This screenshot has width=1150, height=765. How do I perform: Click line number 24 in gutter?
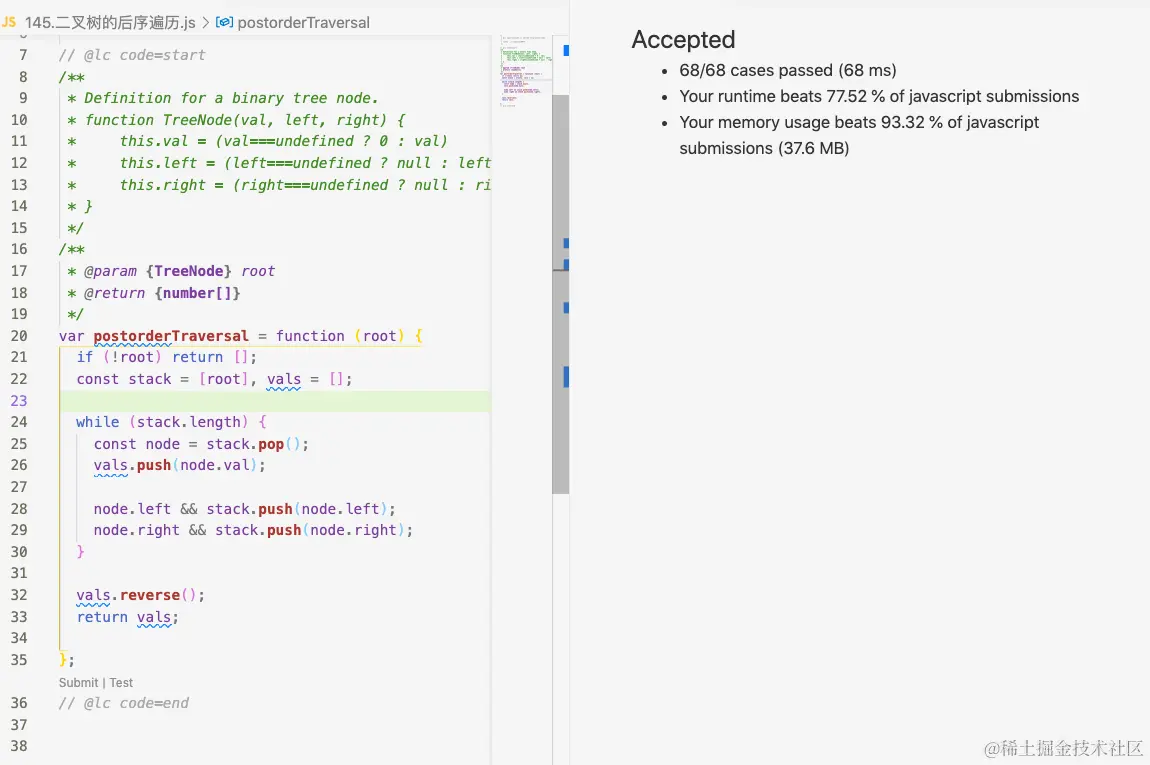18,422
